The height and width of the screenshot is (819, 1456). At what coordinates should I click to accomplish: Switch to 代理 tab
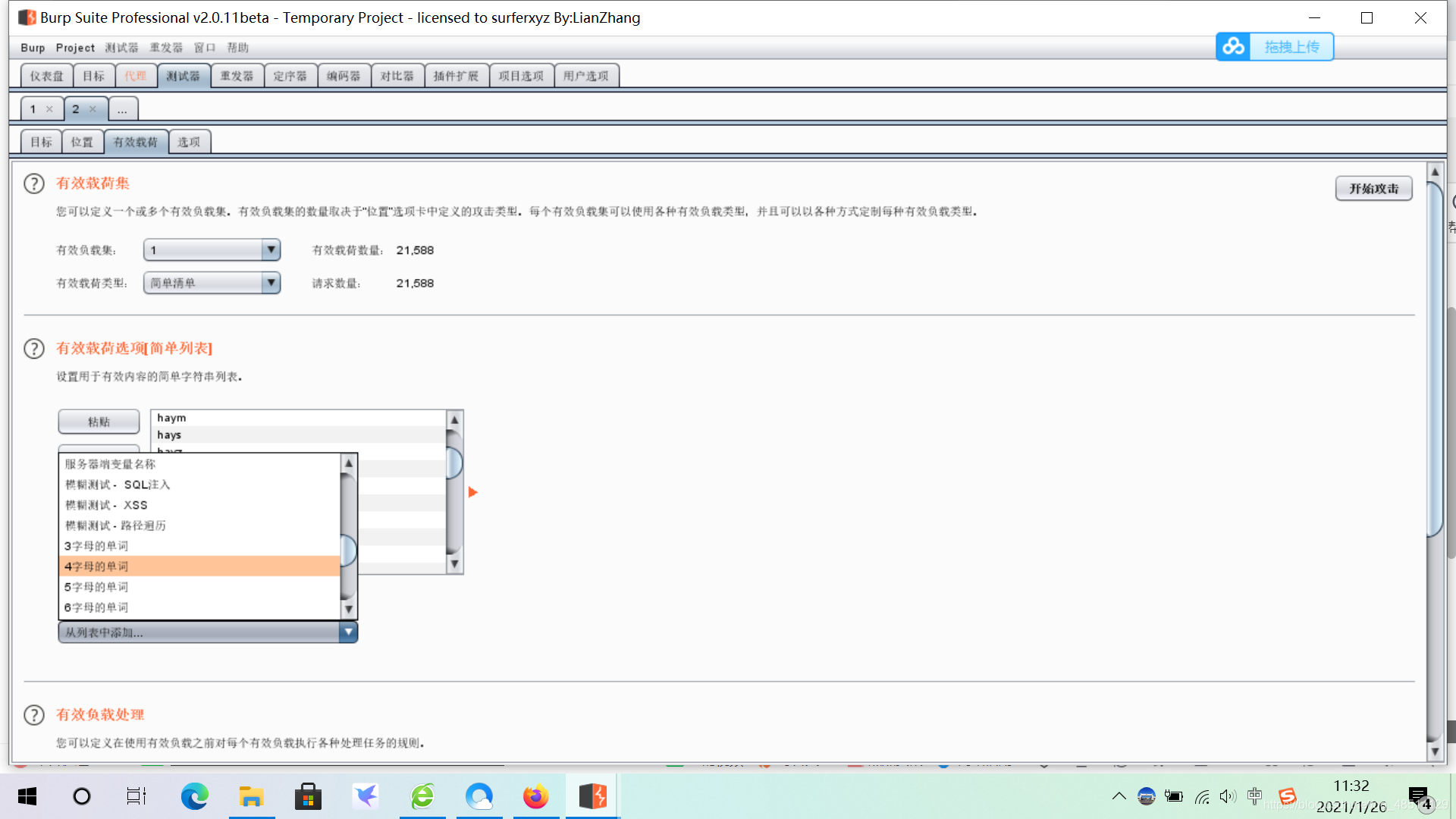click(136, 76)
